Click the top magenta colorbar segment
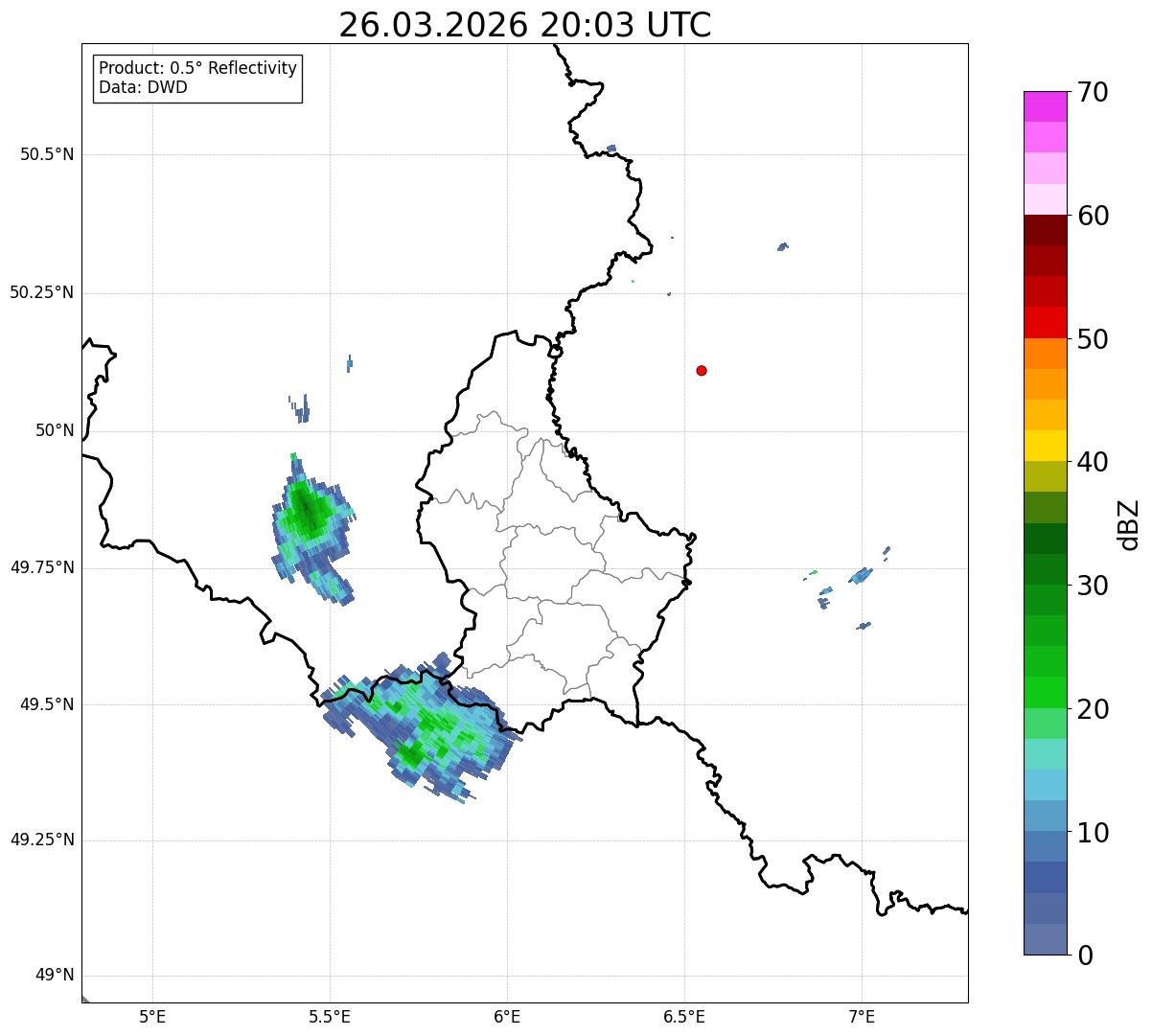1152x1036 pixels. (1045, 106)
